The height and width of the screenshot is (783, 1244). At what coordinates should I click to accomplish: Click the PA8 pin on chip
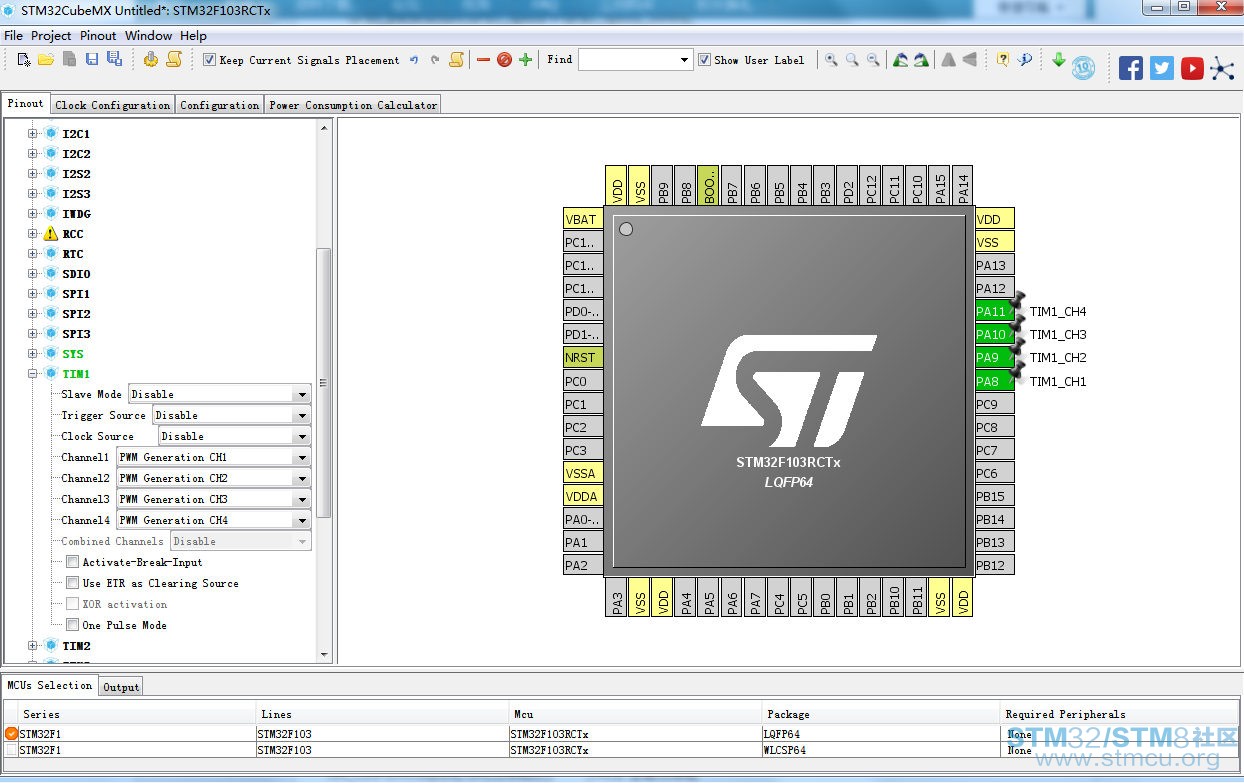(x=995, y=381)
